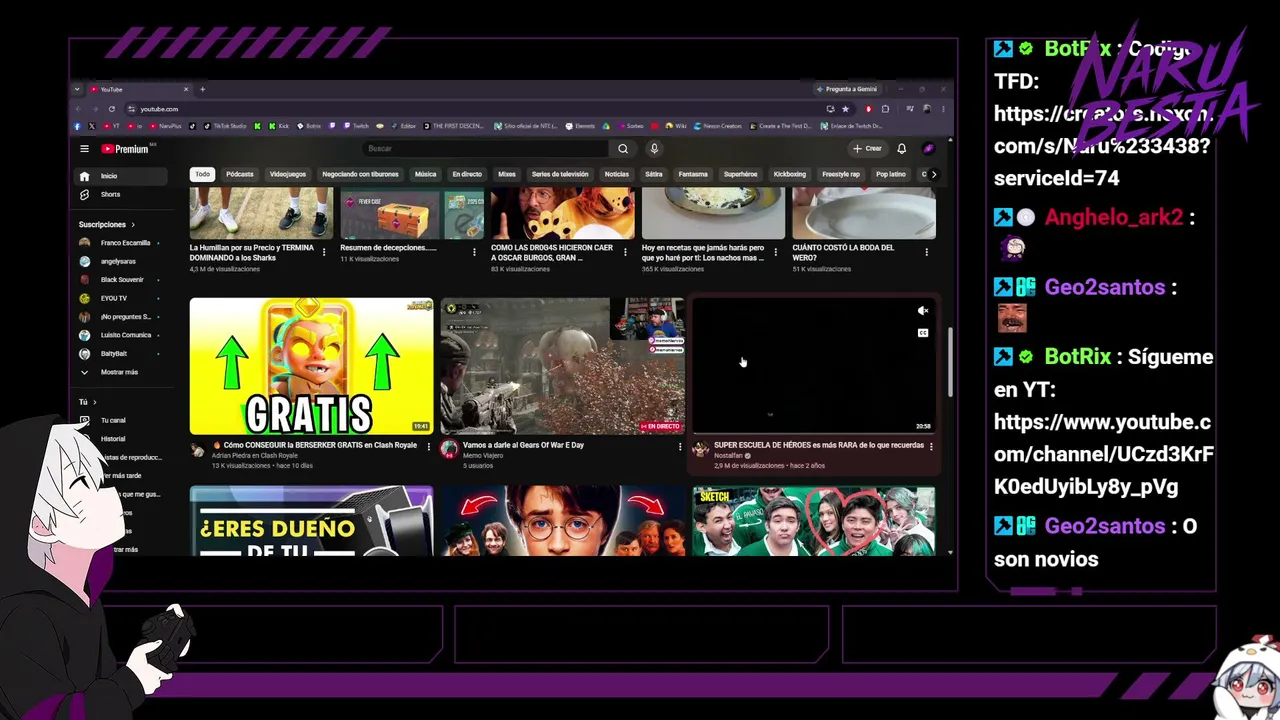Open the GRATIS Clash Royale video thumbnail
1280x720 pixels.
311,366
